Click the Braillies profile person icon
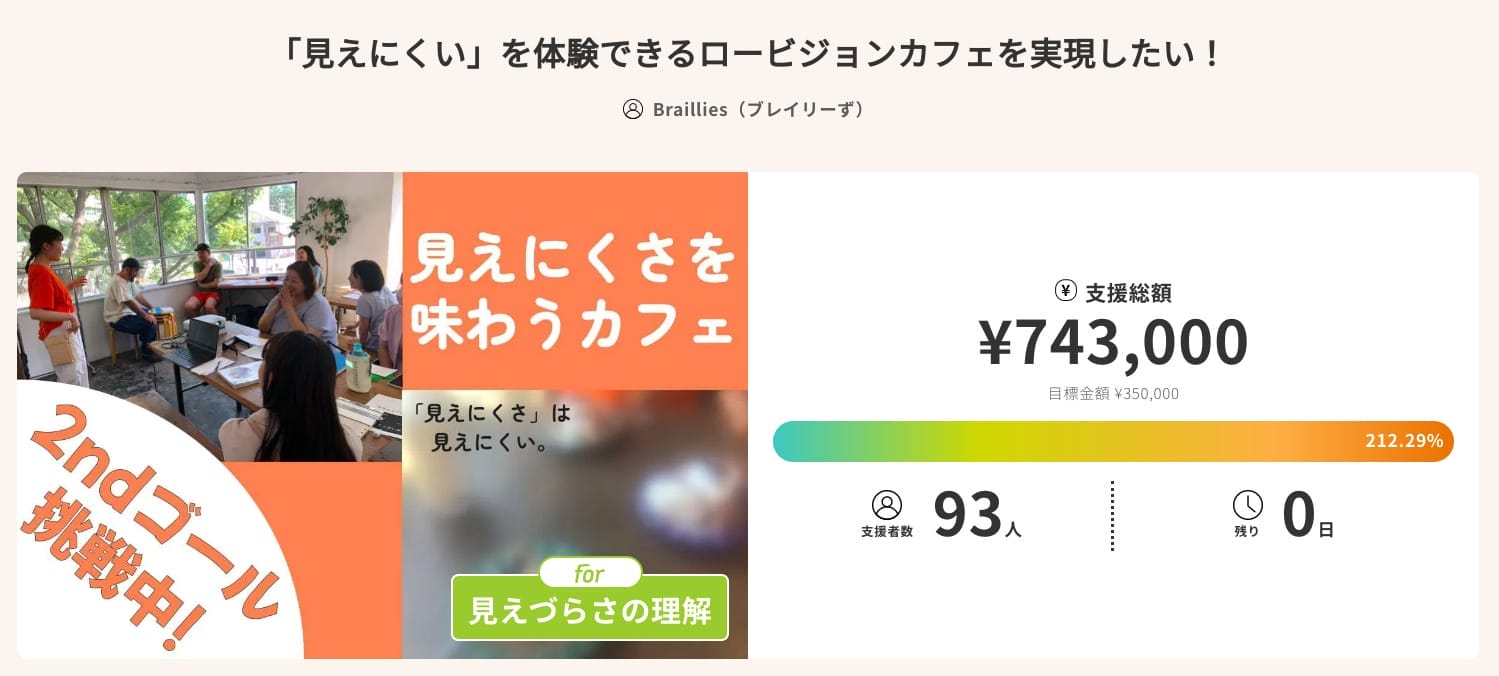The height and width of the screenshot is (676, 1499). [x=632, y=110]
